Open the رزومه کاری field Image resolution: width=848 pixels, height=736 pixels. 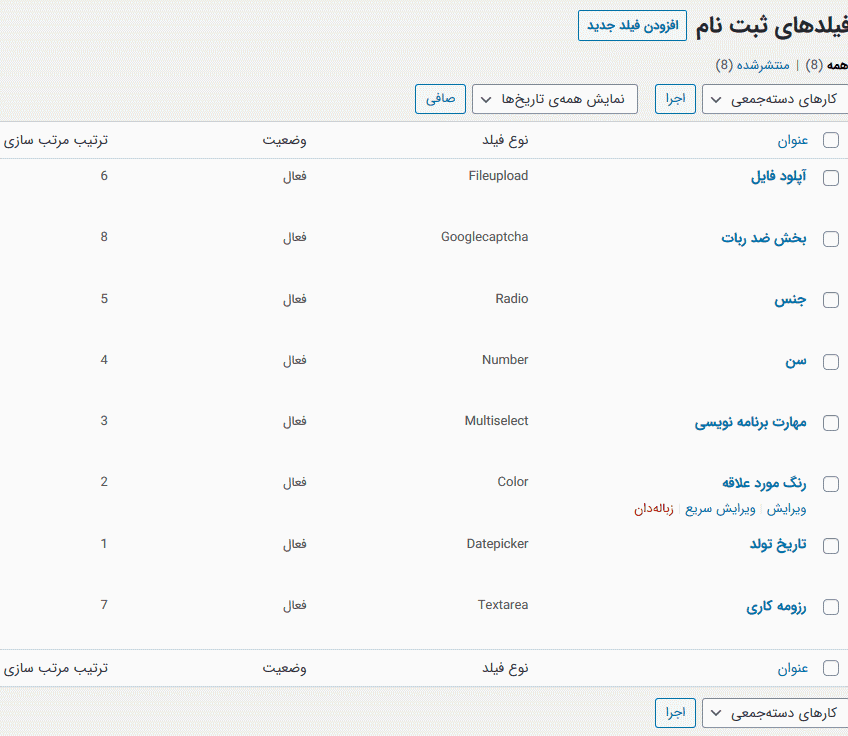pos(776,606)
